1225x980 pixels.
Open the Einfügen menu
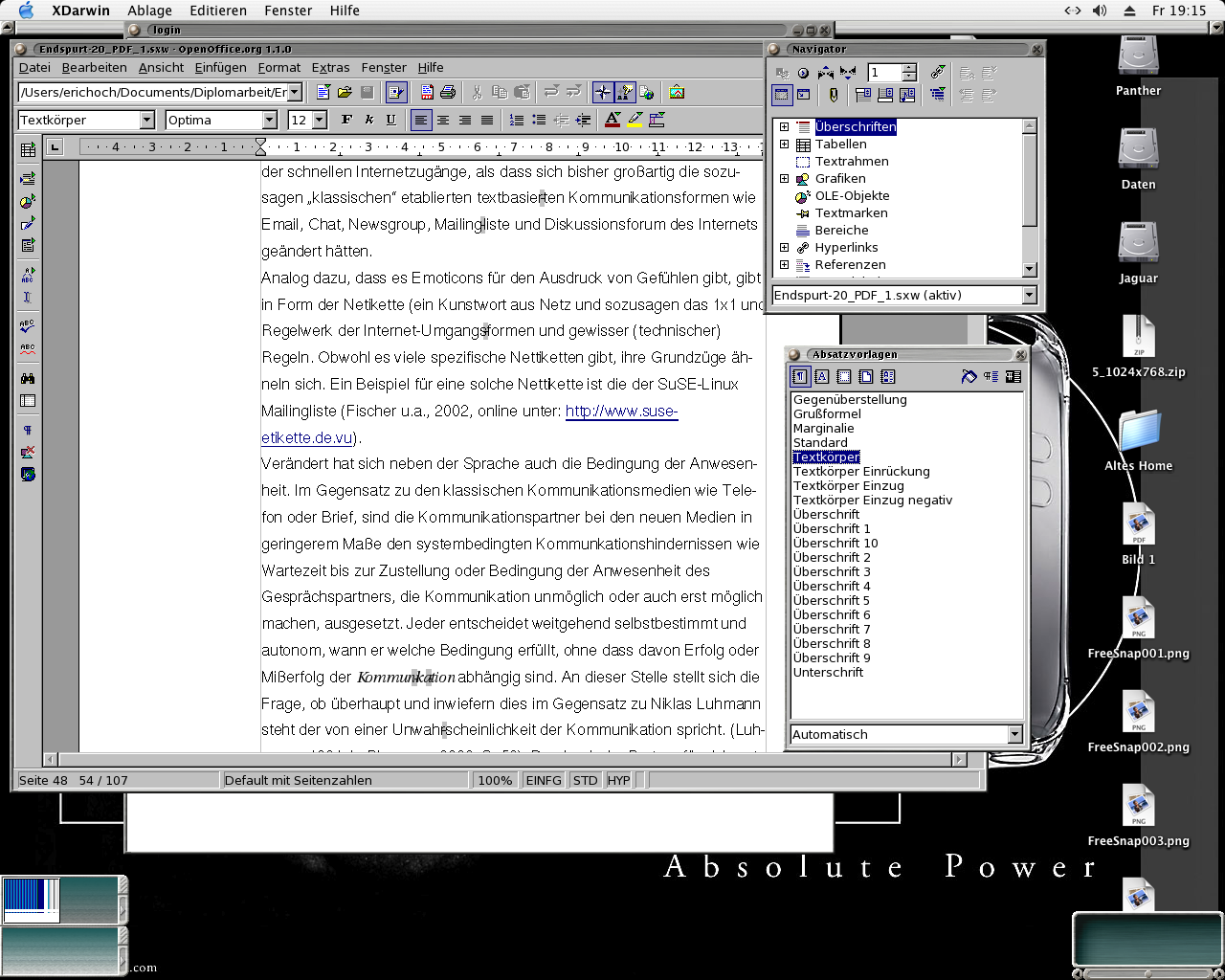click(220, 68)
